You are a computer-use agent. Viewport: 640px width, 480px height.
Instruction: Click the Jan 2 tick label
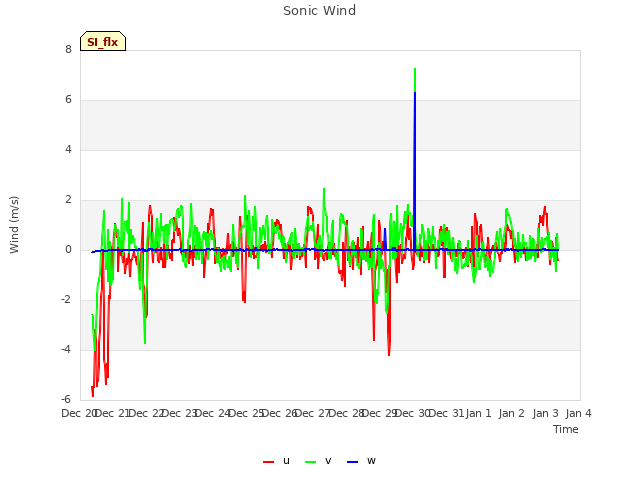[x=511, y=413]
